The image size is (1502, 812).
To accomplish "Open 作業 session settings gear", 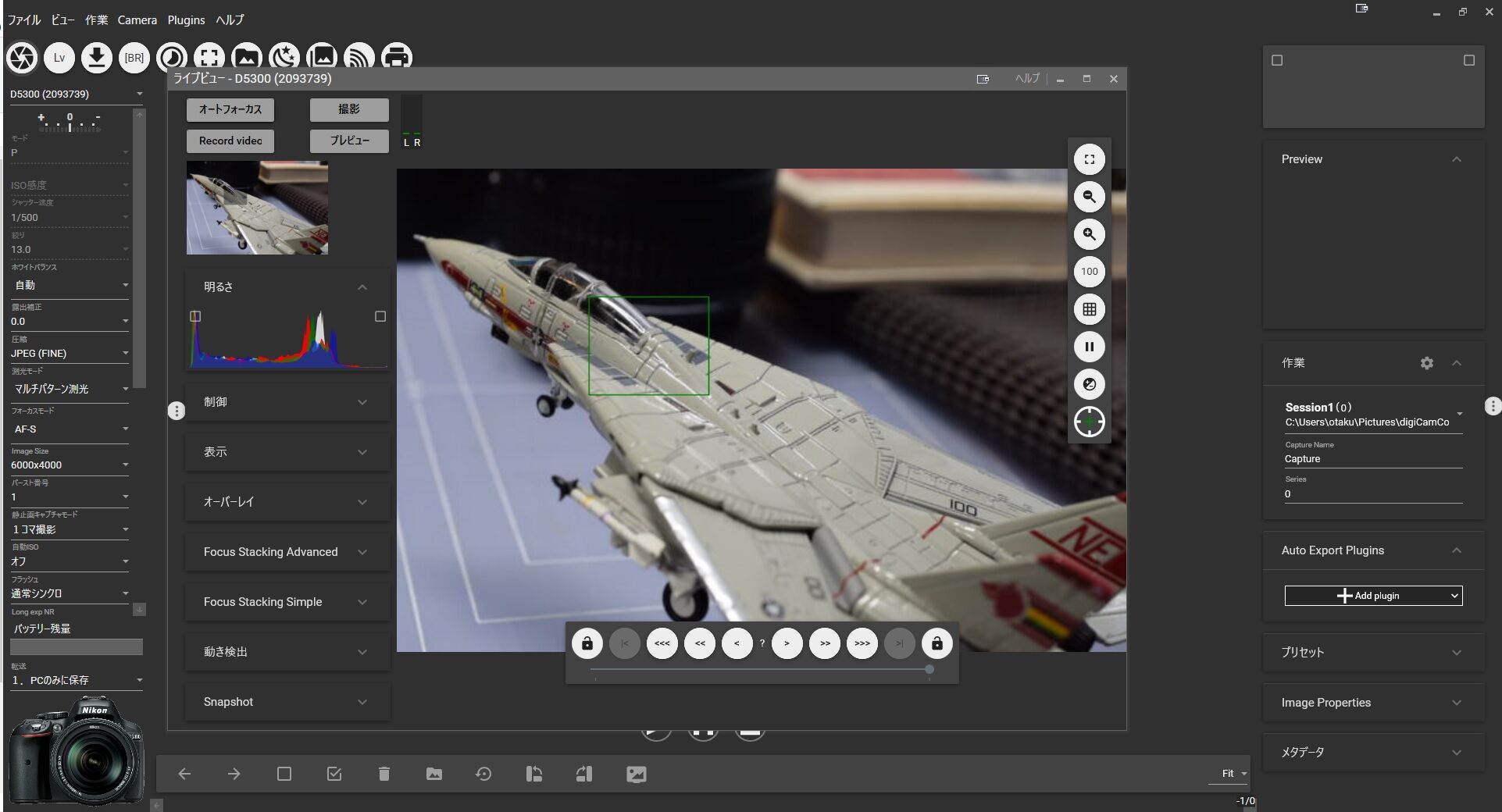I will pyautogui.click(x=1427, y=363).
